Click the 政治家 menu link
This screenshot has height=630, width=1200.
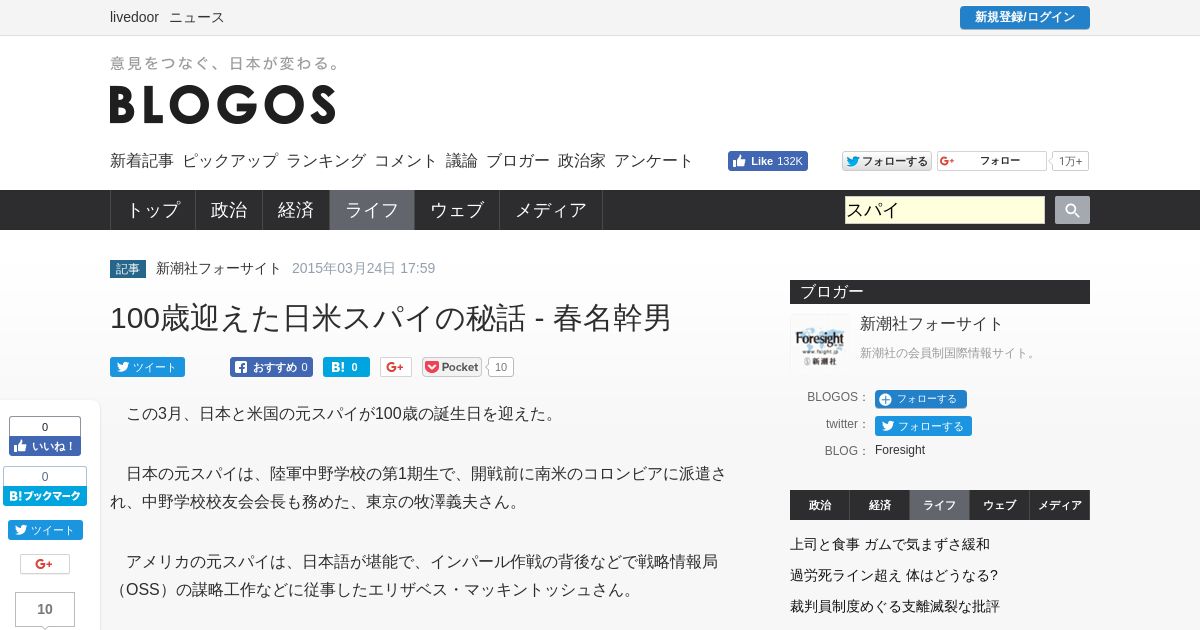tap(582, 161)
